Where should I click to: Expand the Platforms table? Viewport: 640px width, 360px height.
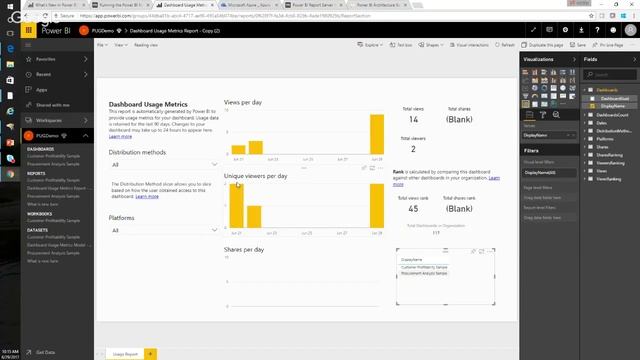click(x=585, y=139)
